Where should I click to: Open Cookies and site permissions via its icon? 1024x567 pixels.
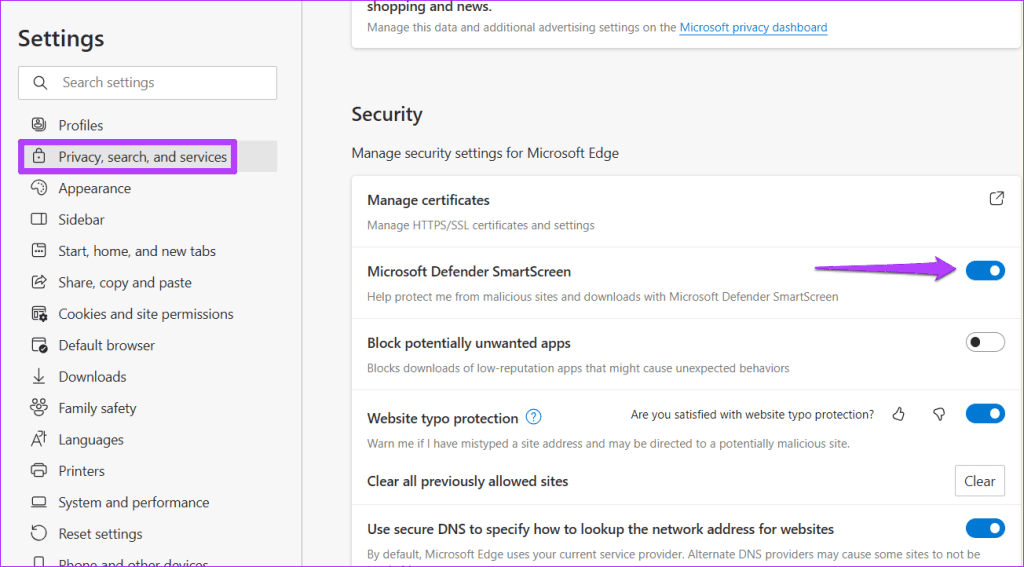click(39, 314)
